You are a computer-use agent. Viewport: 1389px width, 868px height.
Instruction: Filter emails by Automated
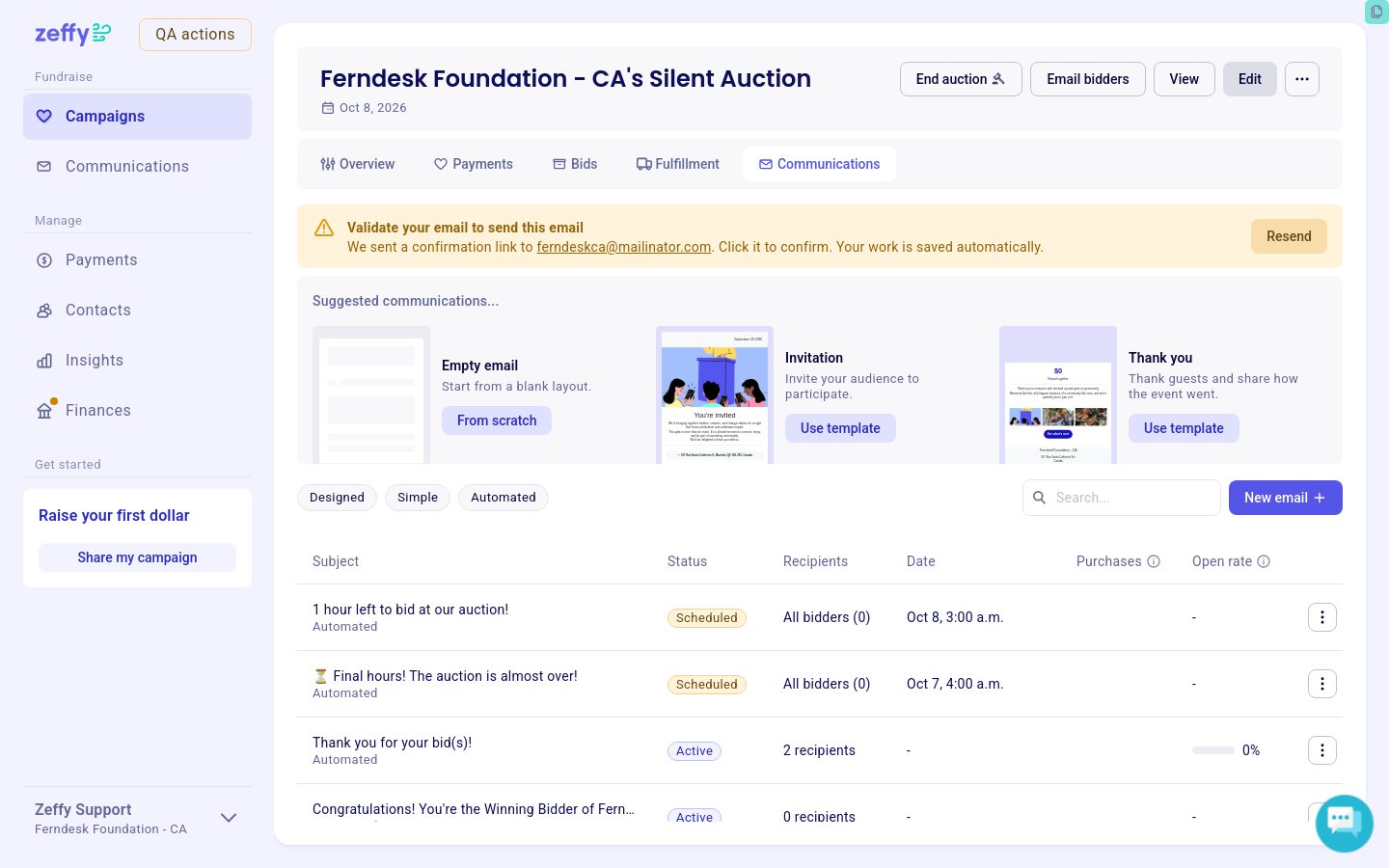tap(504, 498)
